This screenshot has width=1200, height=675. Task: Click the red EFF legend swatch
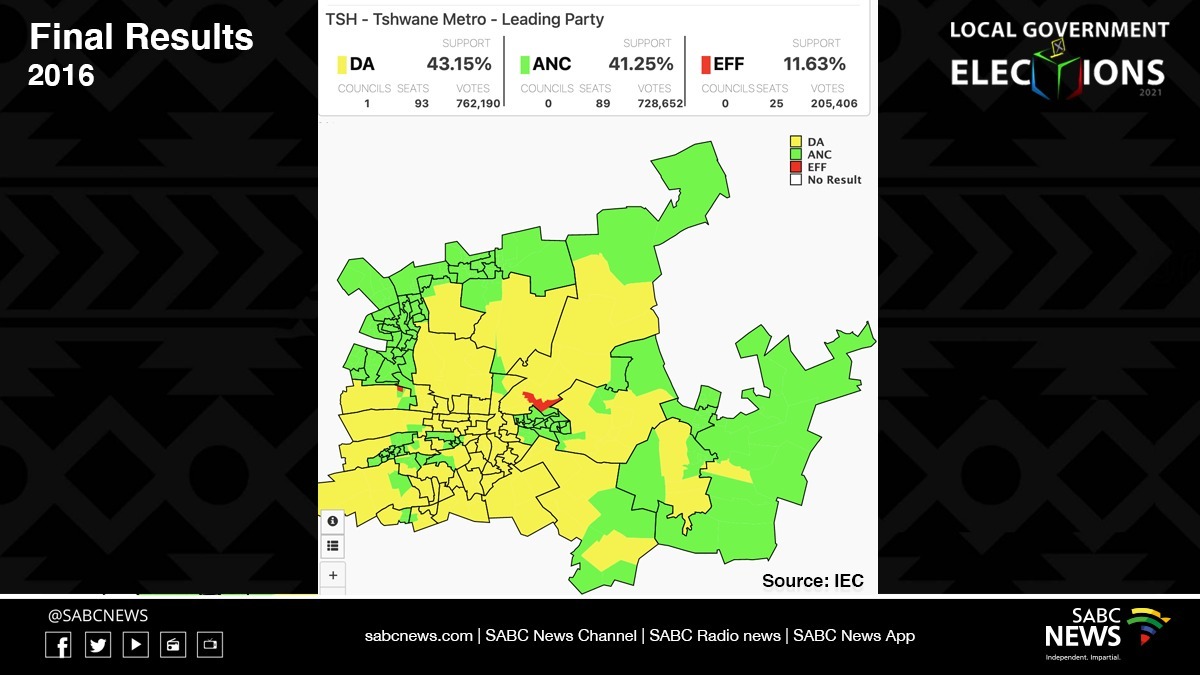pos(796,167)
